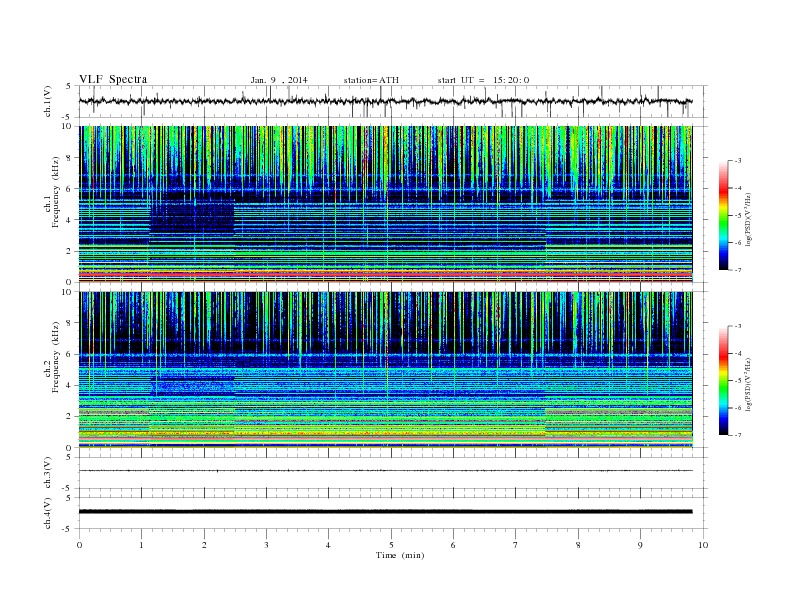
Task: Click the time axis tick label '5'
Action: coord(391,545)
